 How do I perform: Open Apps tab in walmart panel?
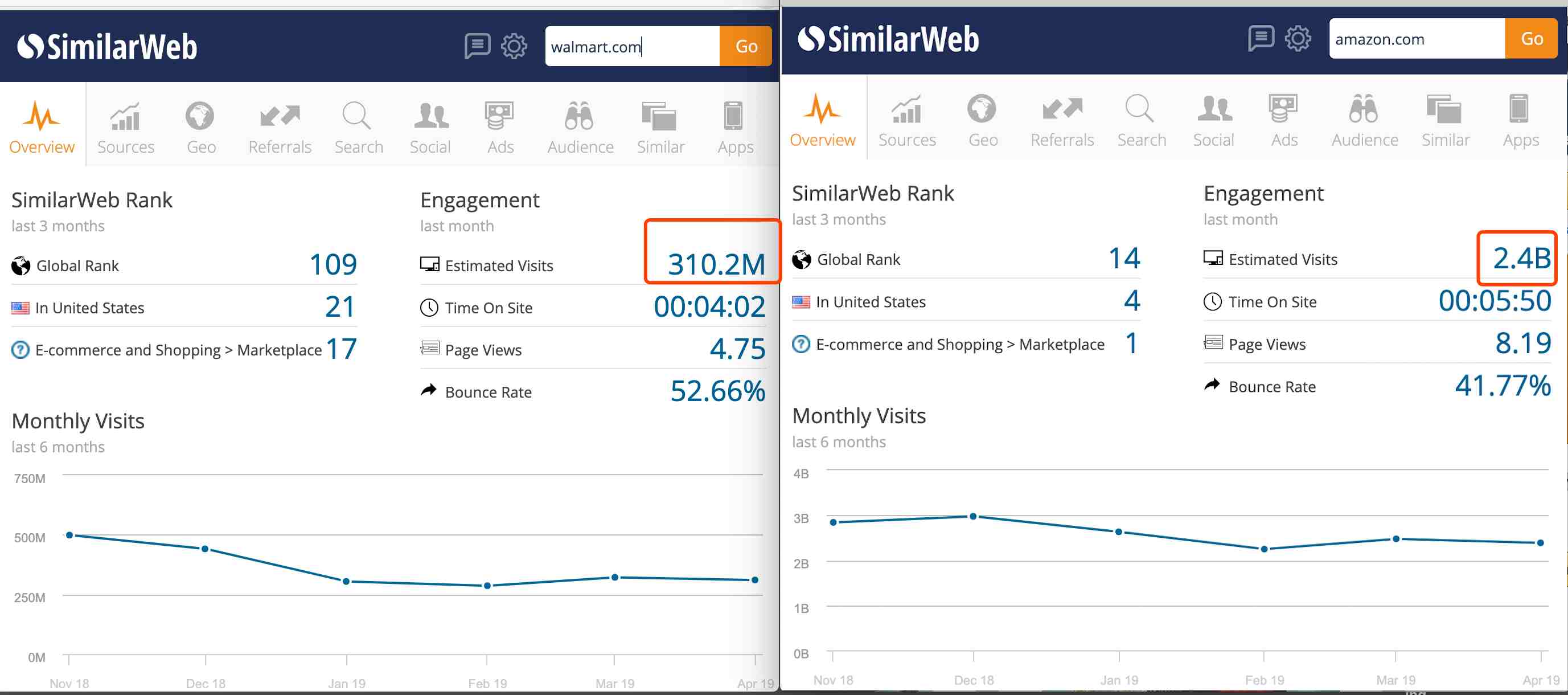735,127
